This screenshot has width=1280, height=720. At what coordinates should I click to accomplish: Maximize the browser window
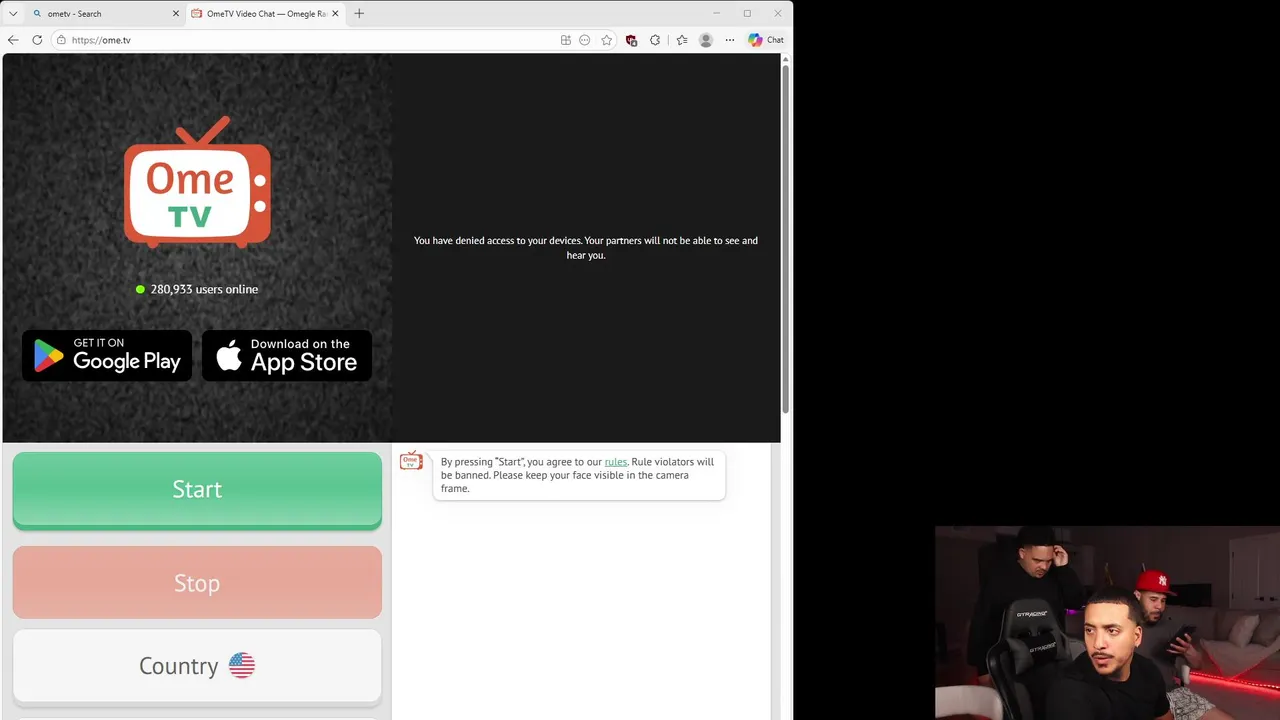coord(747,14)
